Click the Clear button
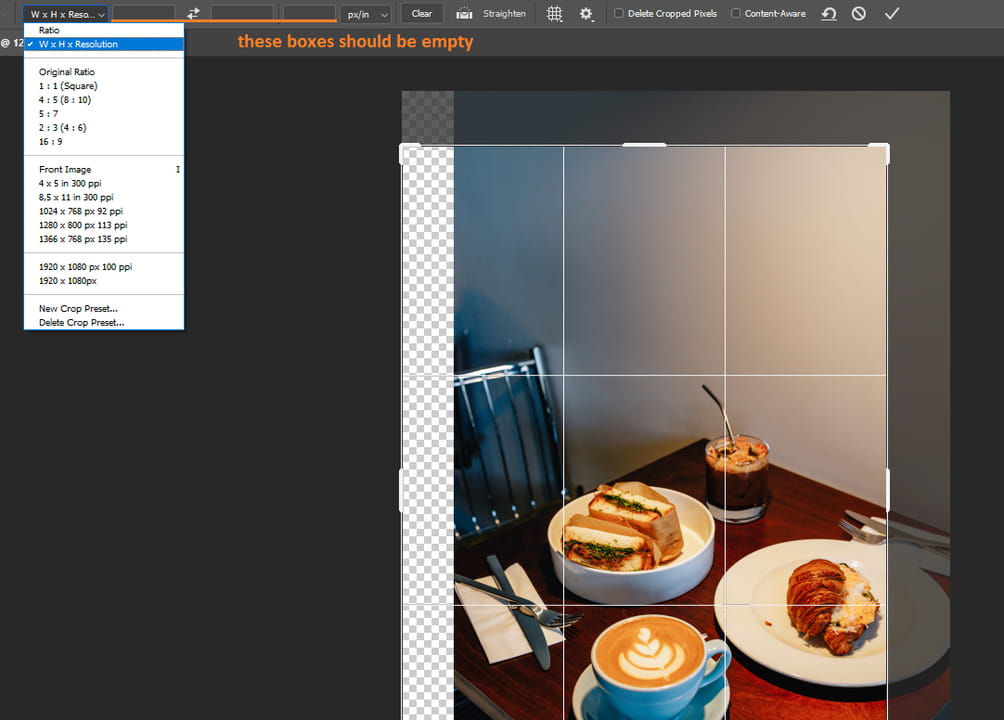The image size is (1004, 720). click(x=421, y=13)
